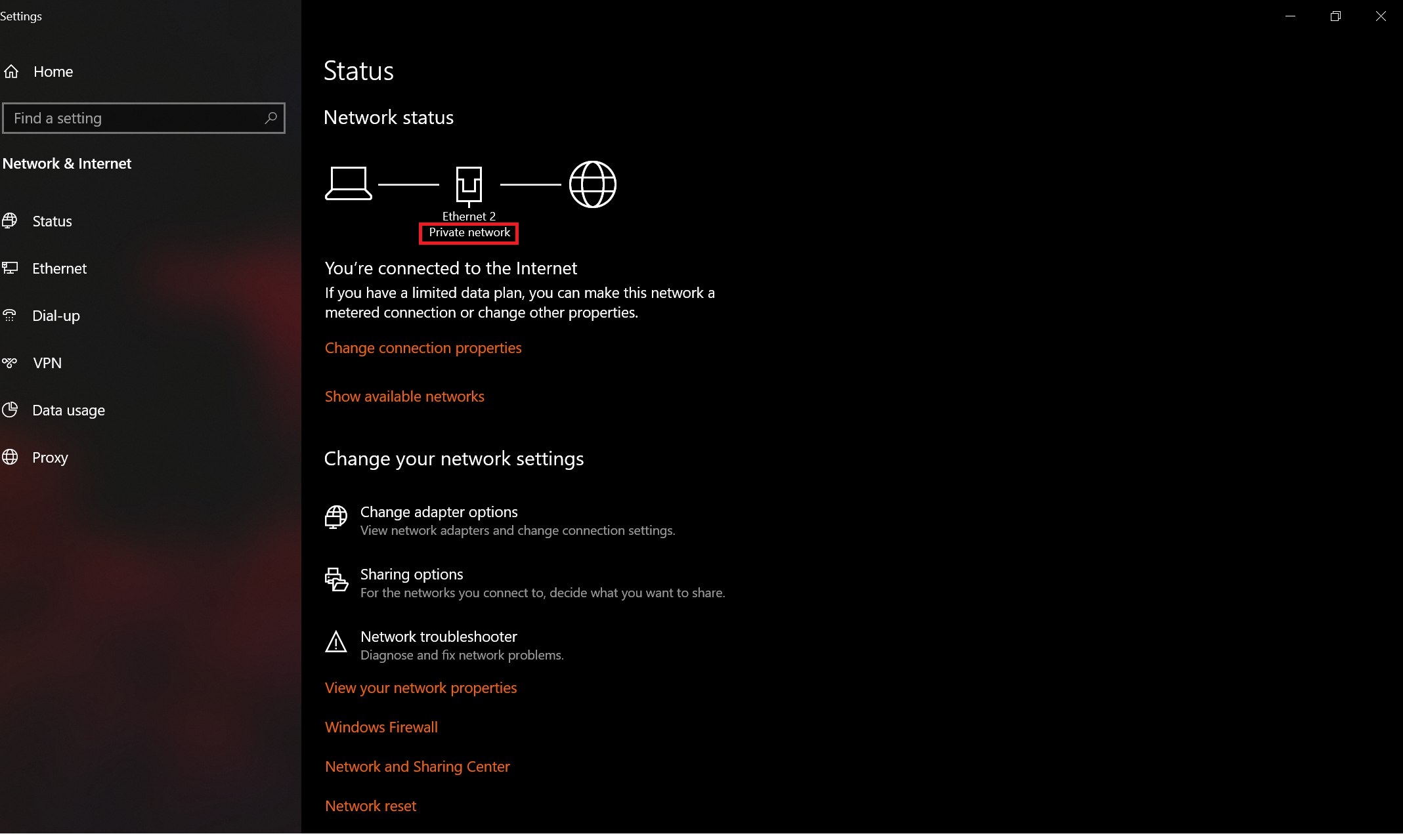The image size is (1403, 840).
Task: Click the search magnifier icon
Action: click(270, 118)
